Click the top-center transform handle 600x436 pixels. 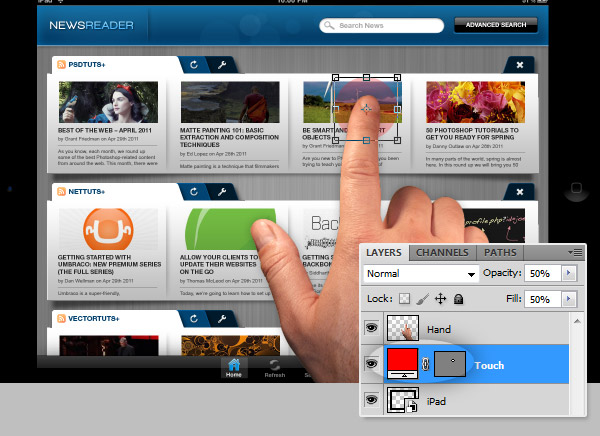coord(366,78)
